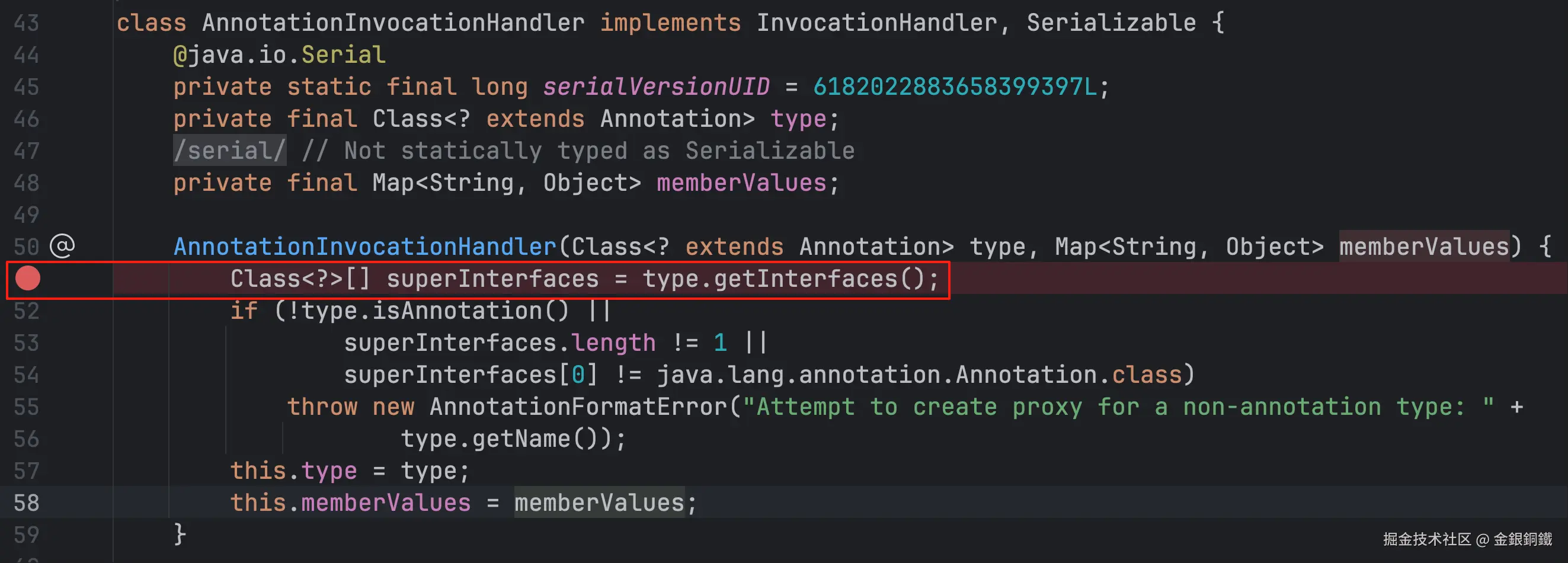Click AnnotationFormatError on line 55
Image resolution: width=1568 pixels, height=563 pixels.
click(x=578, y=407)
